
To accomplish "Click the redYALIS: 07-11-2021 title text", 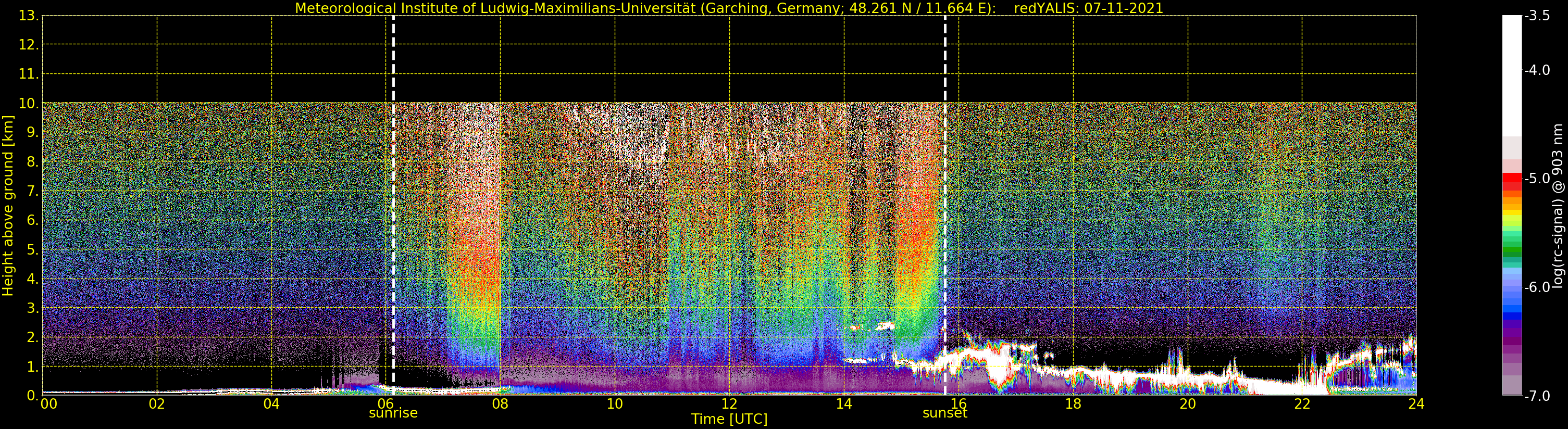I will (x=1088, y=8).
